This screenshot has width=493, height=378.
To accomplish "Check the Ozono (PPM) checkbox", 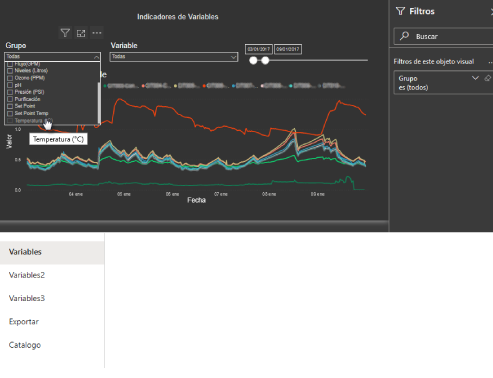I will pos(10,78).
